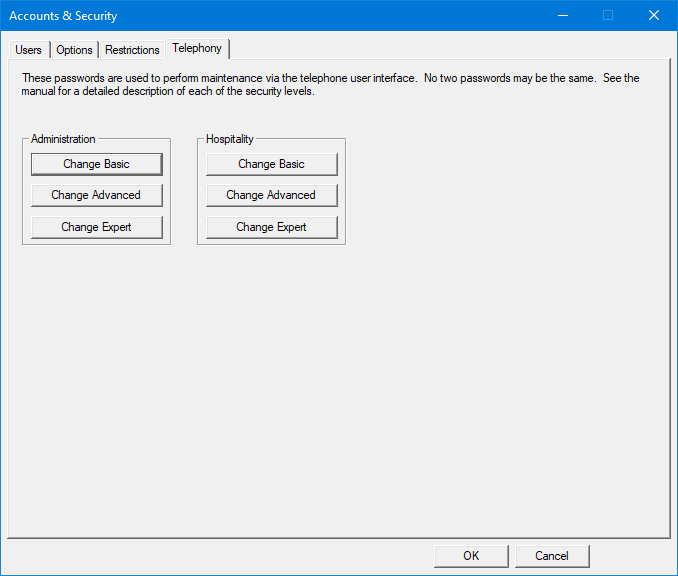Image resolution: width=678 pixels, height=576 pixels.
Task: Switch to the Users tab
Action: click(29, 50)
